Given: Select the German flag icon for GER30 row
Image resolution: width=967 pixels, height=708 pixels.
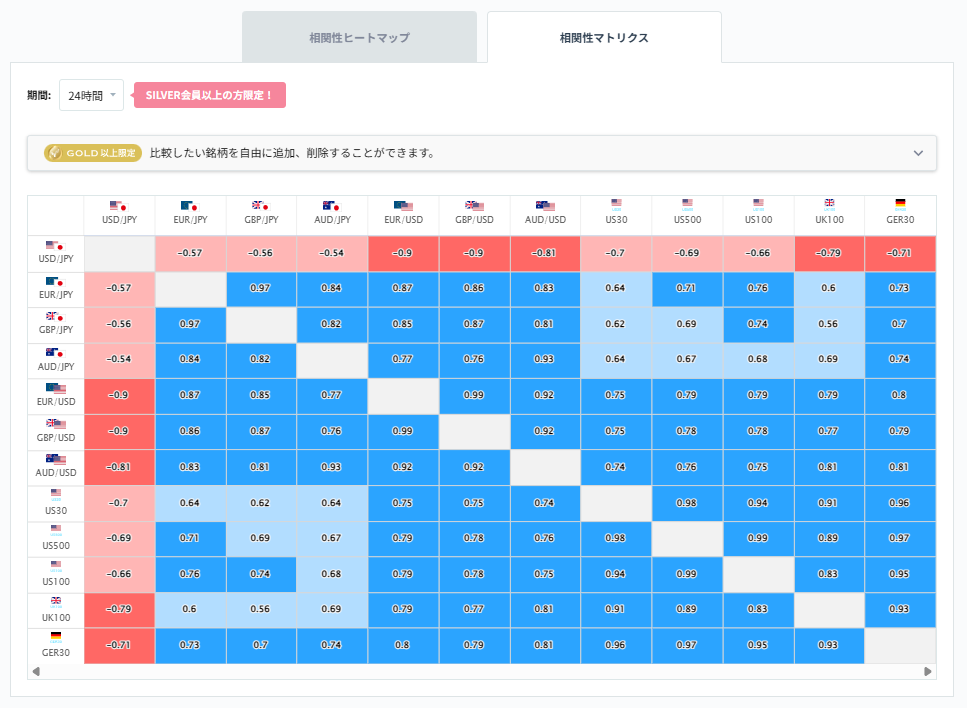Looking at the screenshot, I should 55,638.
